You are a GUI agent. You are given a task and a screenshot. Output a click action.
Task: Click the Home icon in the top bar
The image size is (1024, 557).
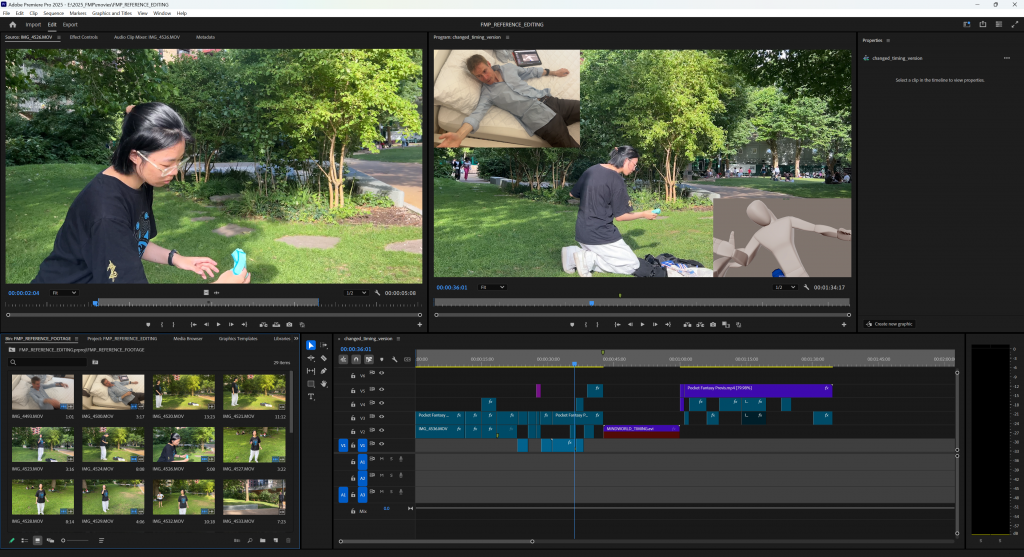(x=12, y=24)
